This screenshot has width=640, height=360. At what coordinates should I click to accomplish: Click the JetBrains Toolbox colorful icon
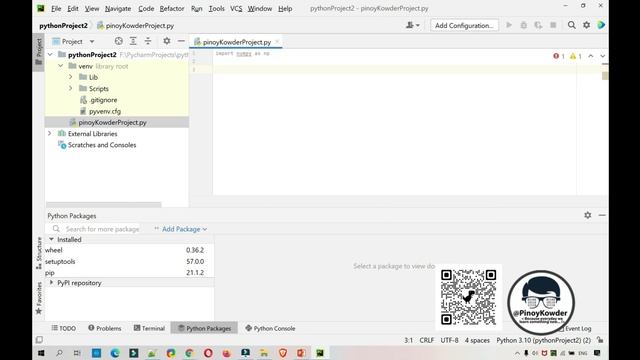coord(601,25)
